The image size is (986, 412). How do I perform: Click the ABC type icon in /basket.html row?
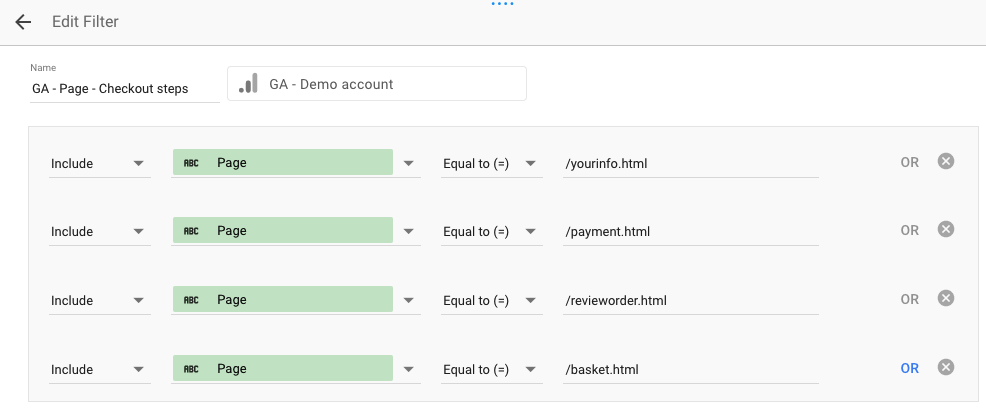tap(191, 369)
